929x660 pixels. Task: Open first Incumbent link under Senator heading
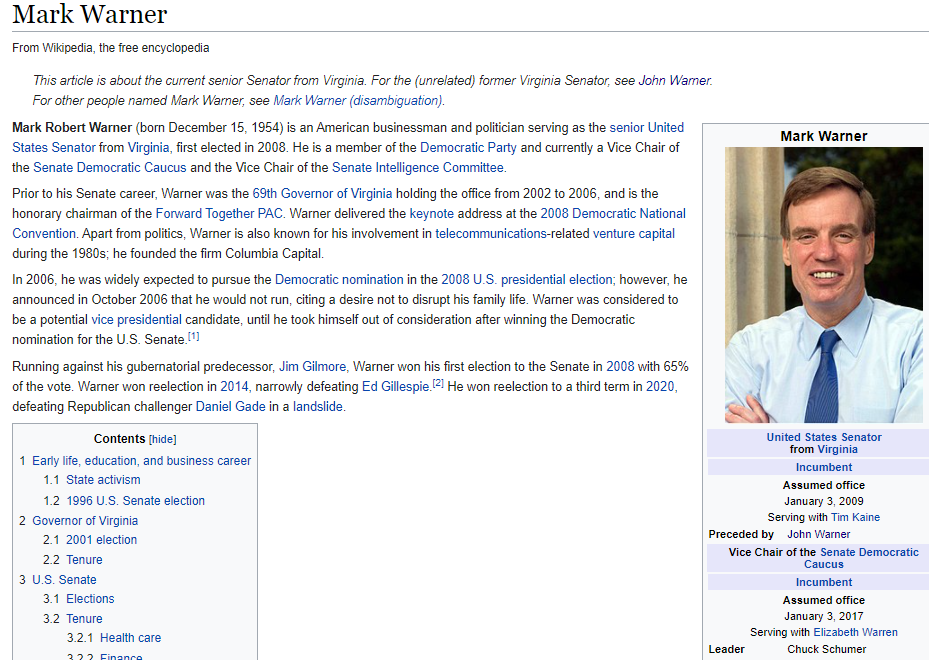(x=824, y=467)
